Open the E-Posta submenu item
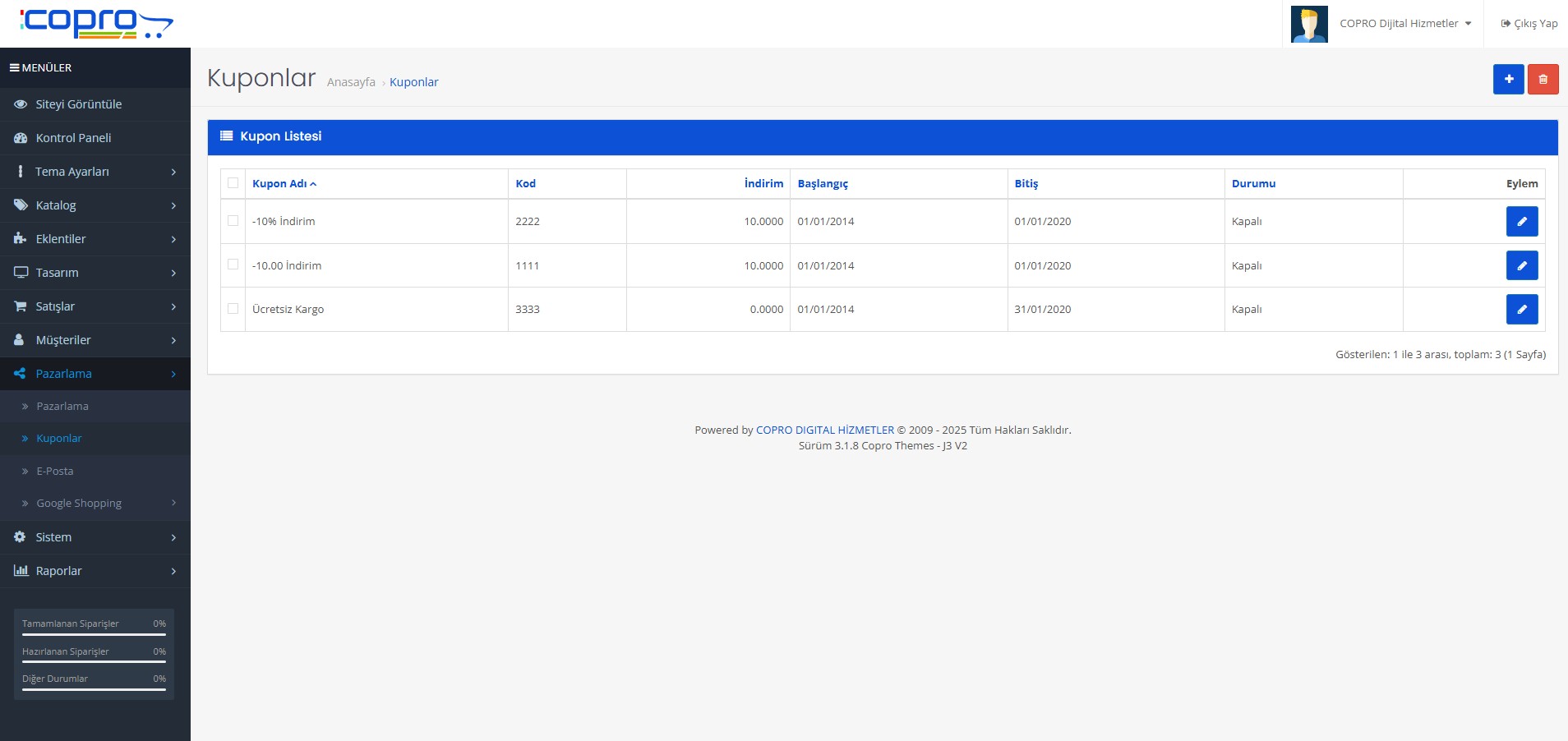 55,472
